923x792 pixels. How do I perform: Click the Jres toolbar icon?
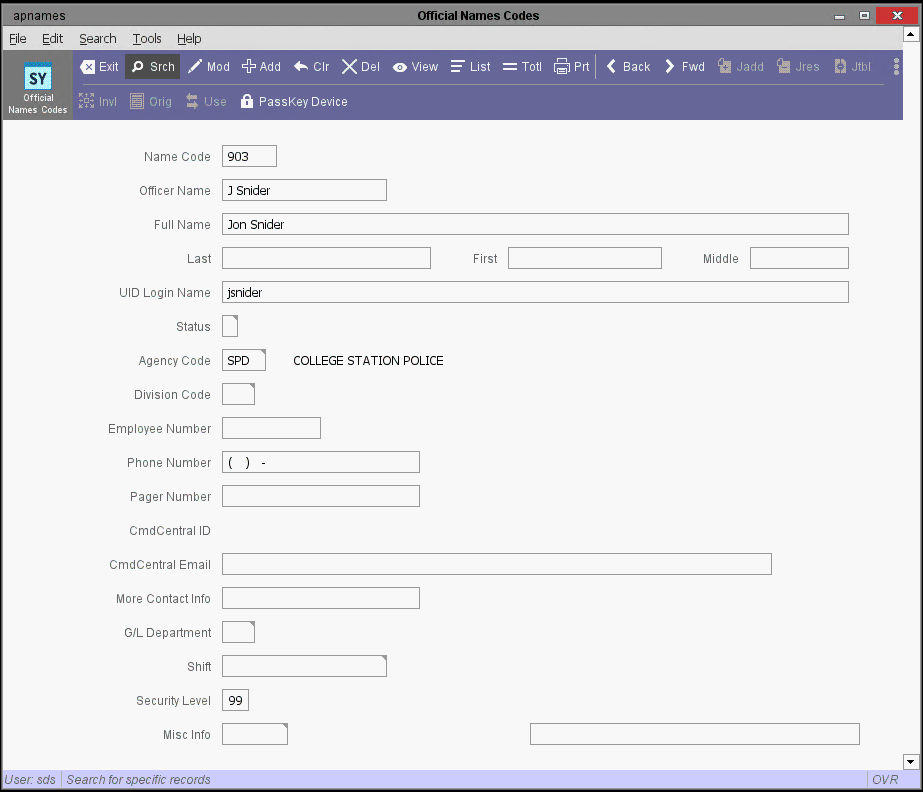click(x=798, y=67)
